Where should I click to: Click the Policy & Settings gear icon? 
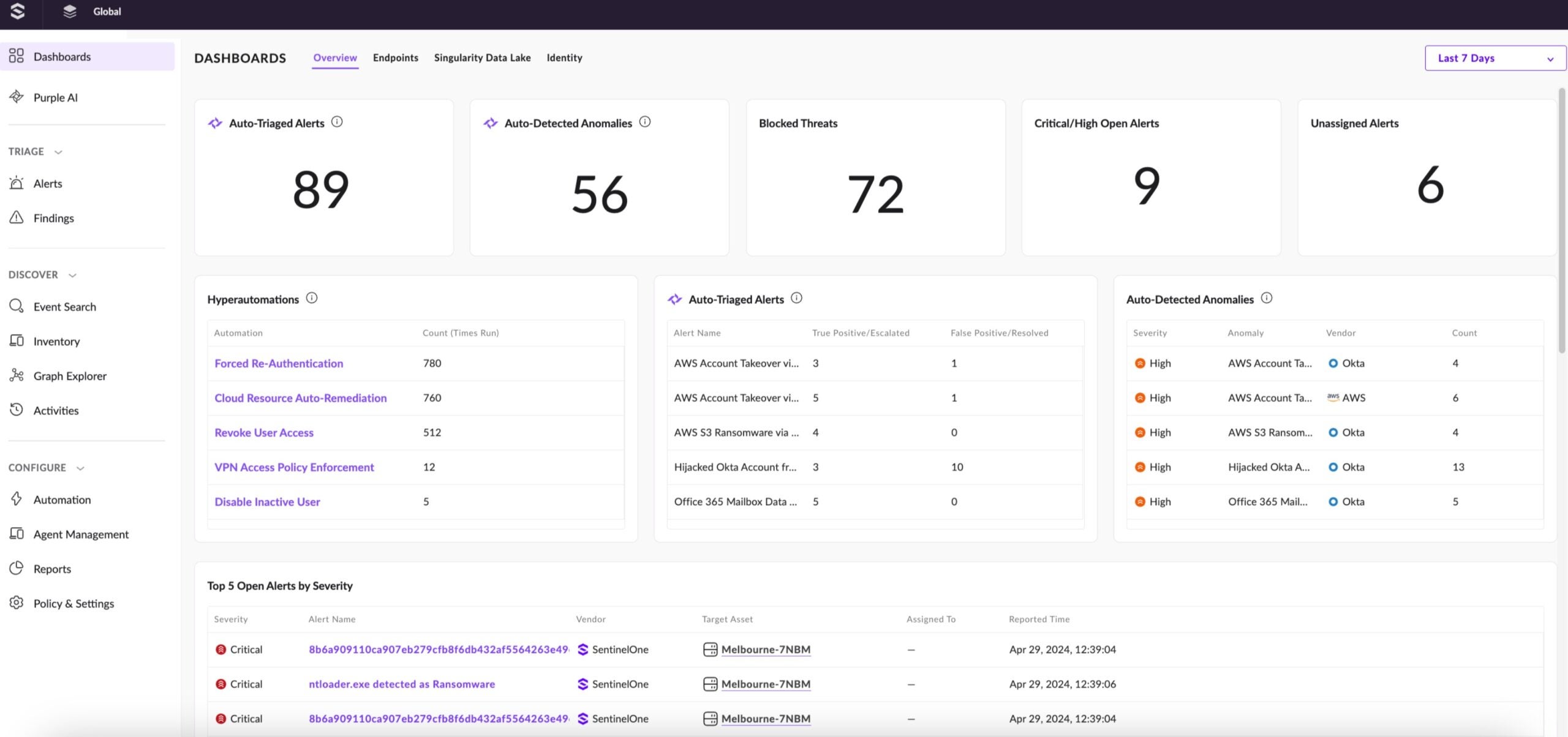[17, 603]
